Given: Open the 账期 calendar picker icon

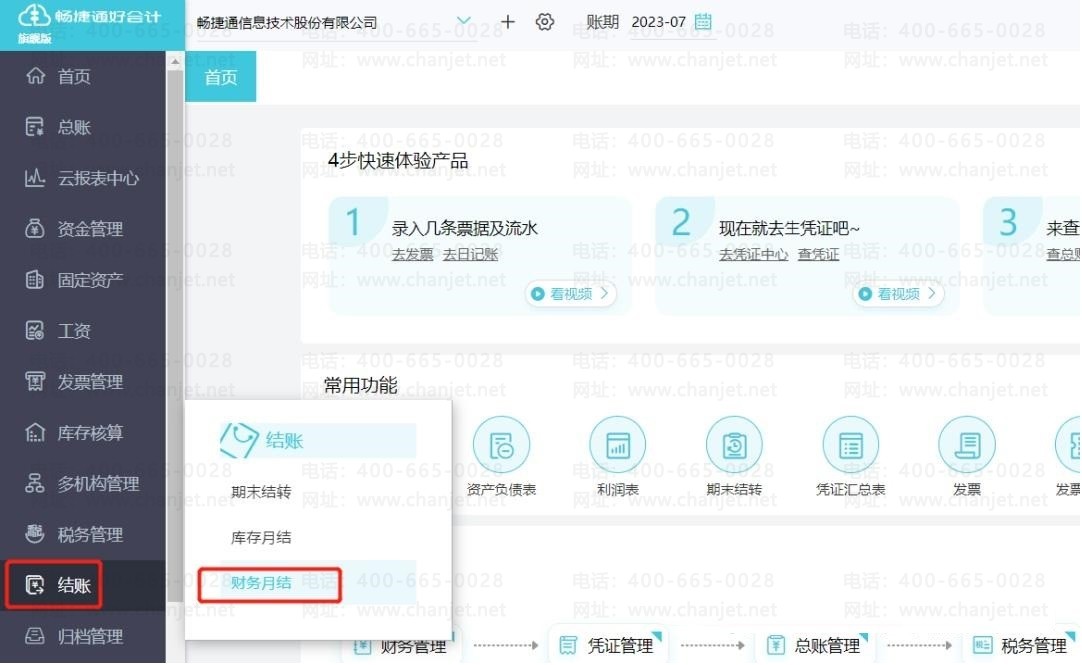Looking at the screenshot, I should coord(702,21).
